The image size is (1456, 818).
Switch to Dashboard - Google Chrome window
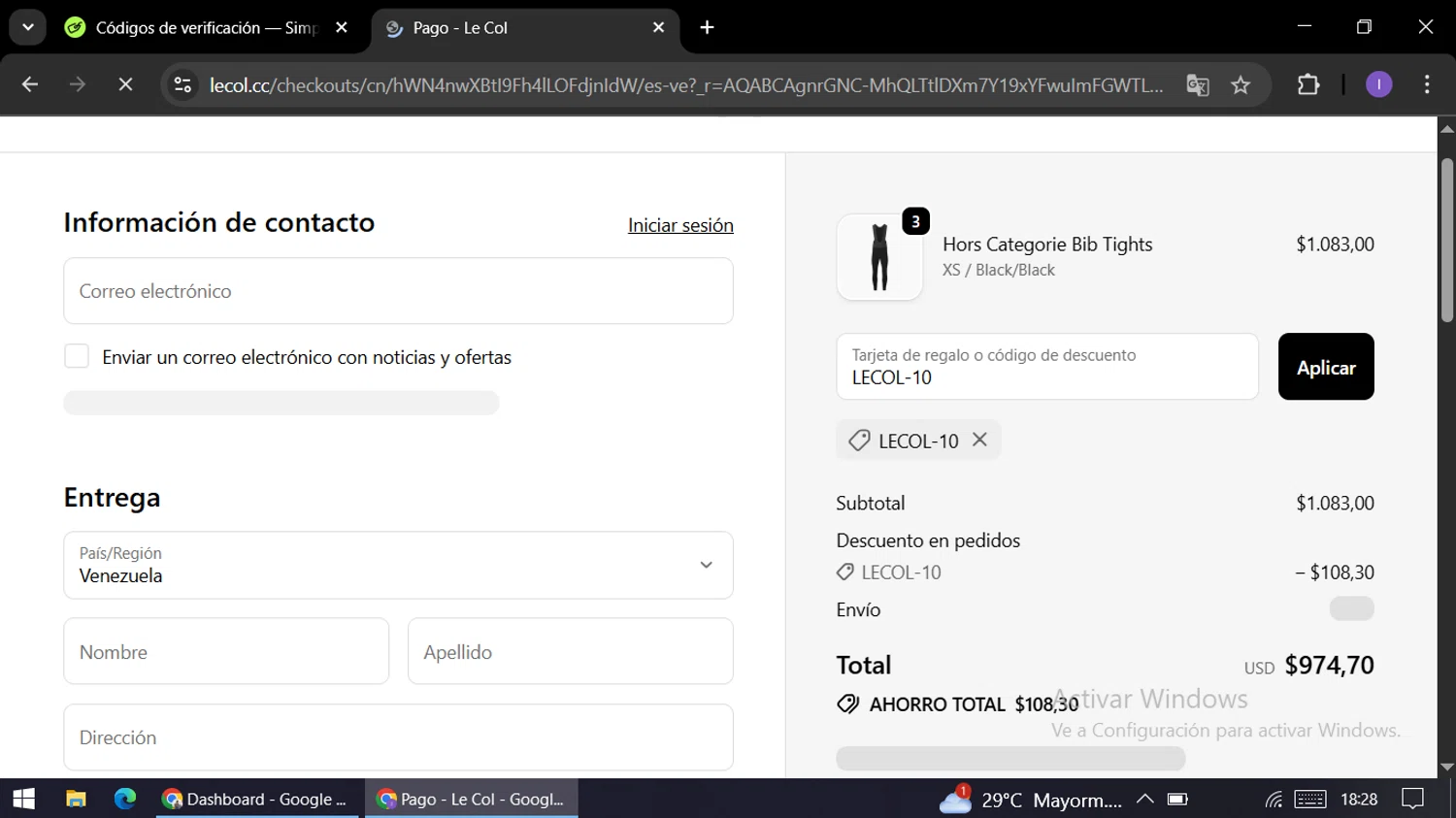pyautogui.click(x=257, y=799)
